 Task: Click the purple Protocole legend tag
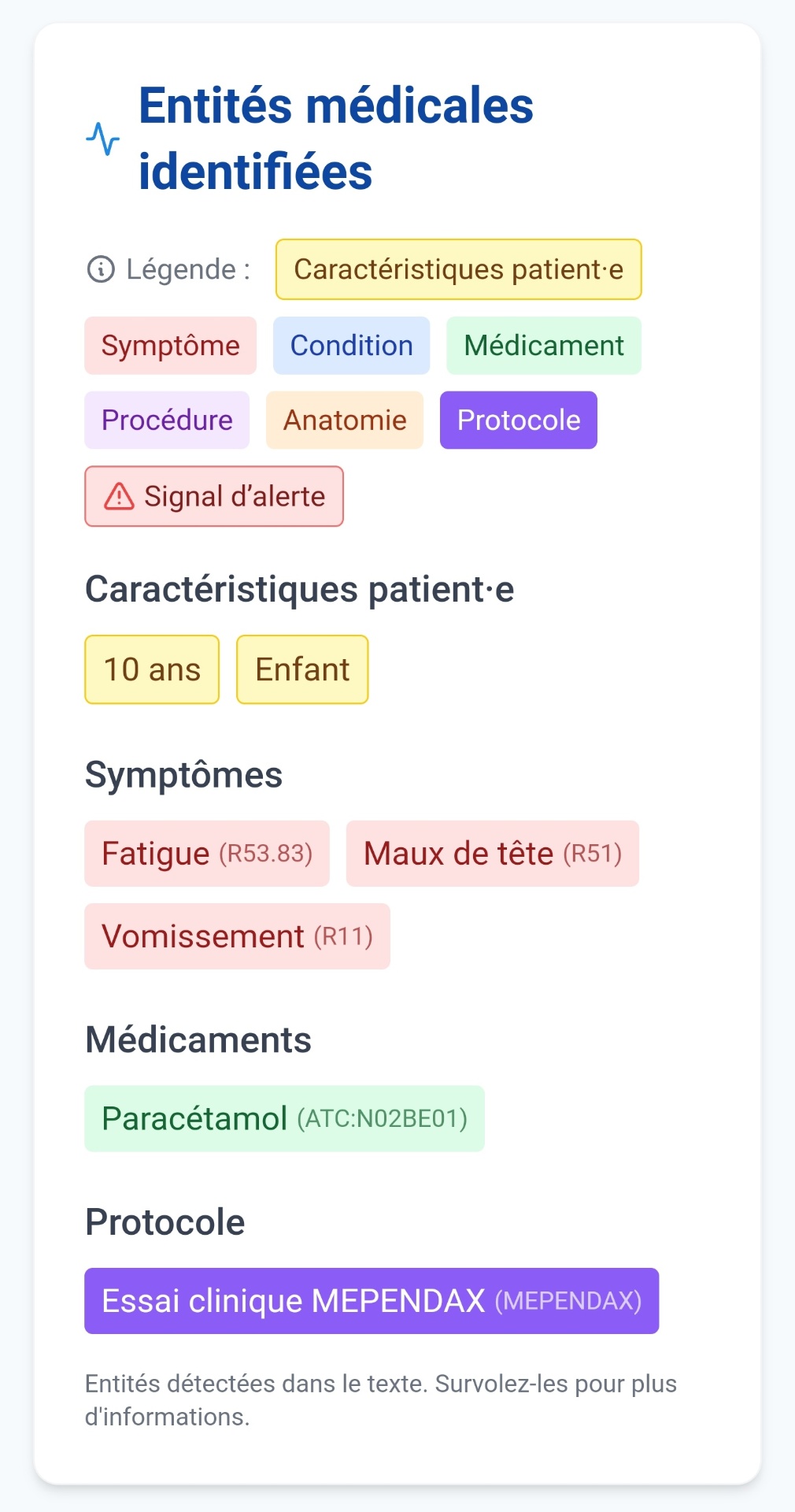518,421
